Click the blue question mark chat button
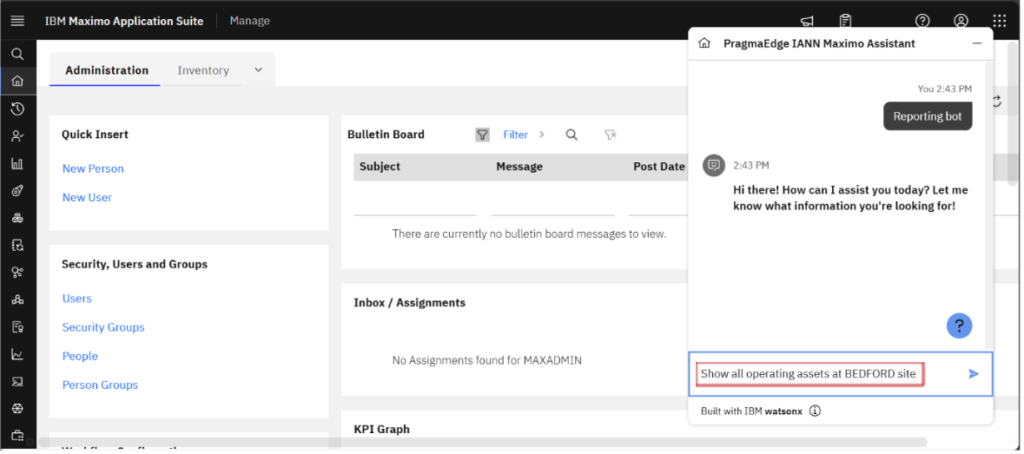Screen dimensions: 1024x454 959,325
